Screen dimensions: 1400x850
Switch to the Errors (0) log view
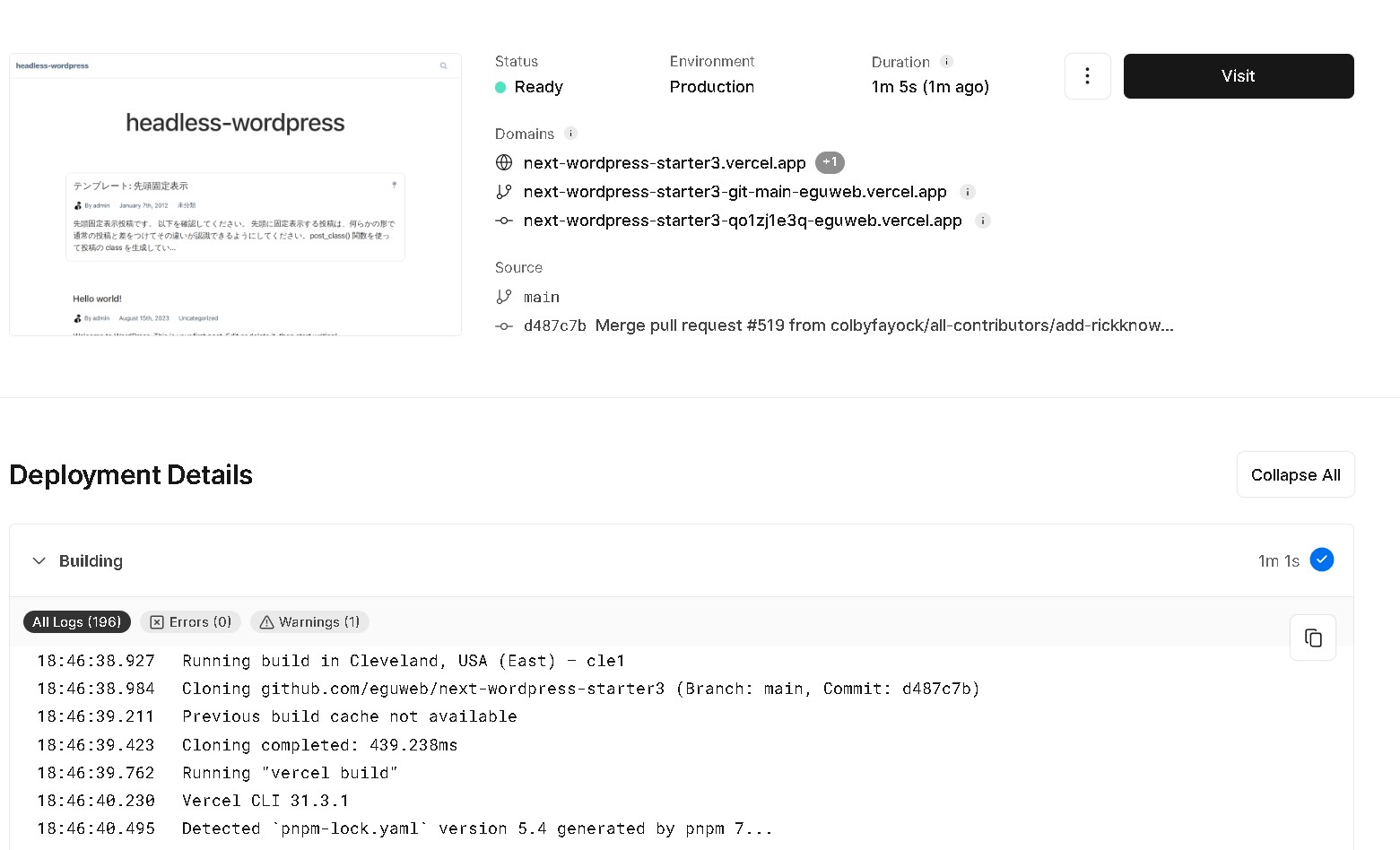point(190,621)
